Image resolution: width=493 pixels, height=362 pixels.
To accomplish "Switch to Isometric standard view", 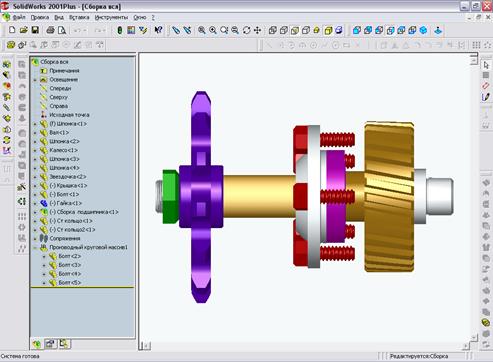I will click(423, 30).
